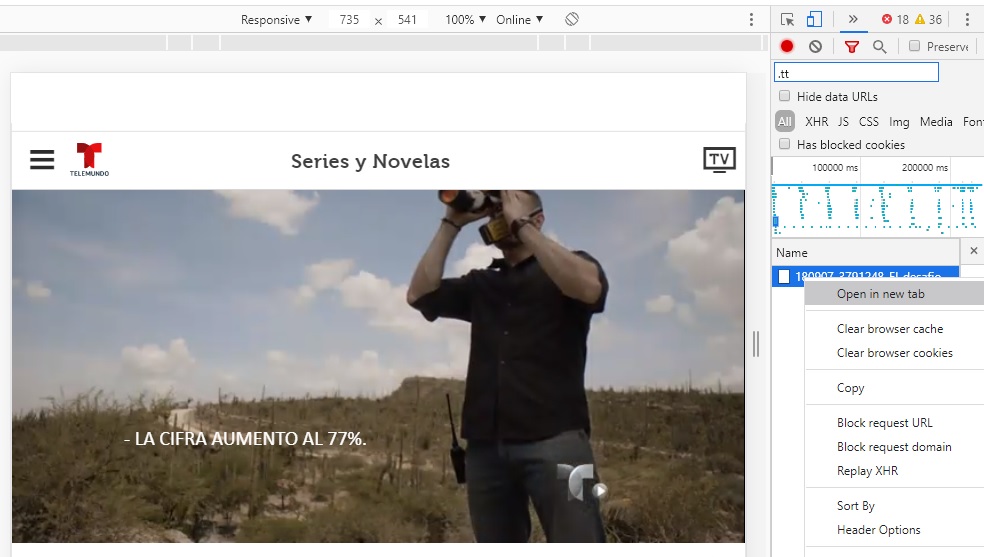Toggle the network filter funnel icon

(852, 46)
